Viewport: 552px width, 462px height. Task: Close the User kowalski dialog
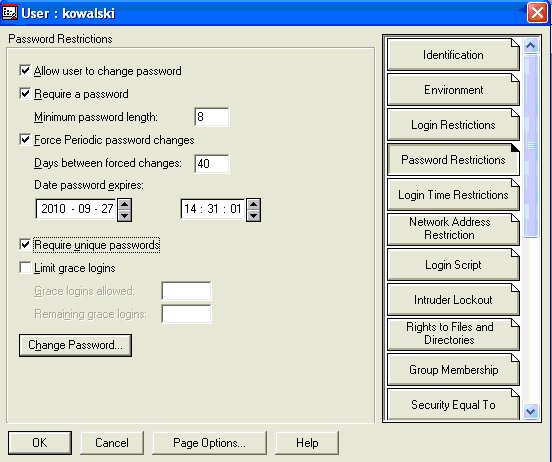[x=537, y=13]
